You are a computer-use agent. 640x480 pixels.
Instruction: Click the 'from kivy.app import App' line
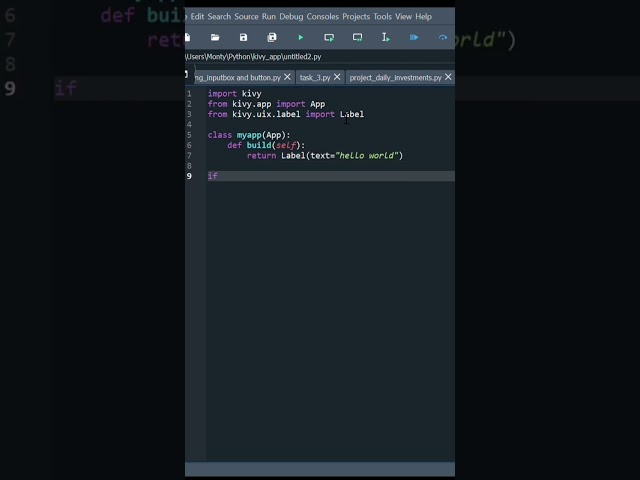pyautogui.click(x=266, y=104)
